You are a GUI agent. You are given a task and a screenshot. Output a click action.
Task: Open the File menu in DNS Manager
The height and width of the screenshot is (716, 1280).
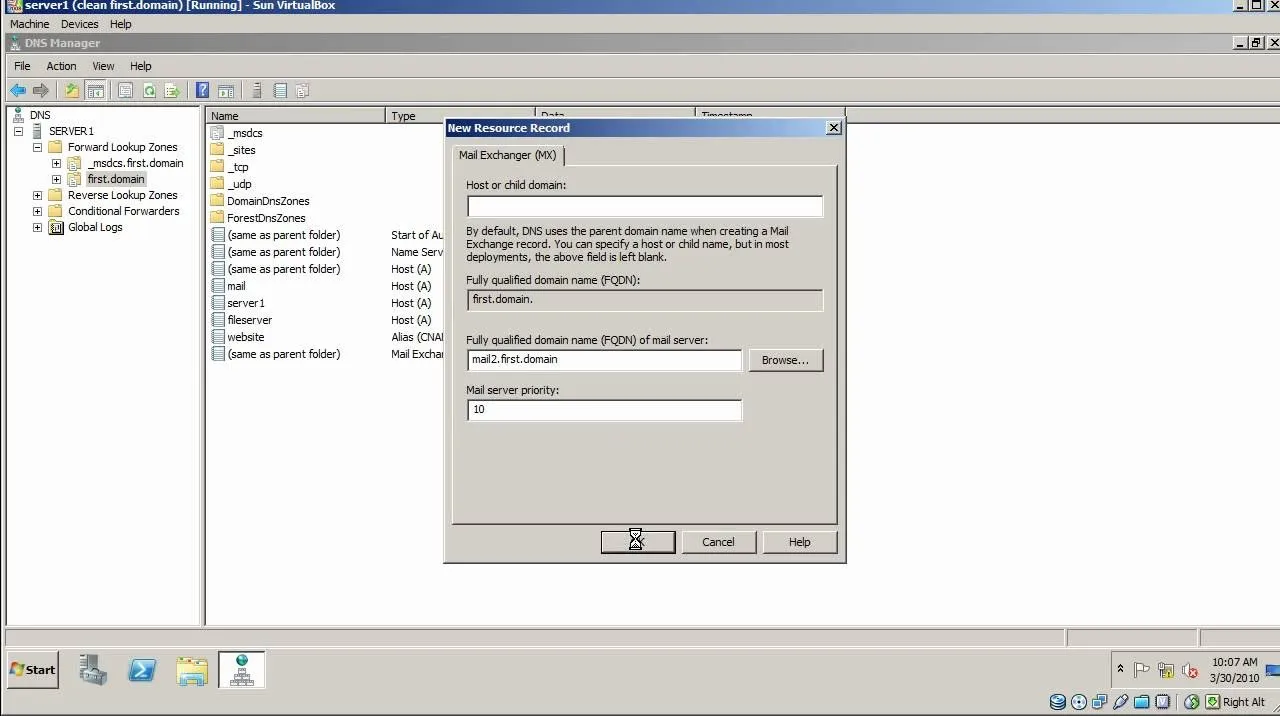point(22,66)
